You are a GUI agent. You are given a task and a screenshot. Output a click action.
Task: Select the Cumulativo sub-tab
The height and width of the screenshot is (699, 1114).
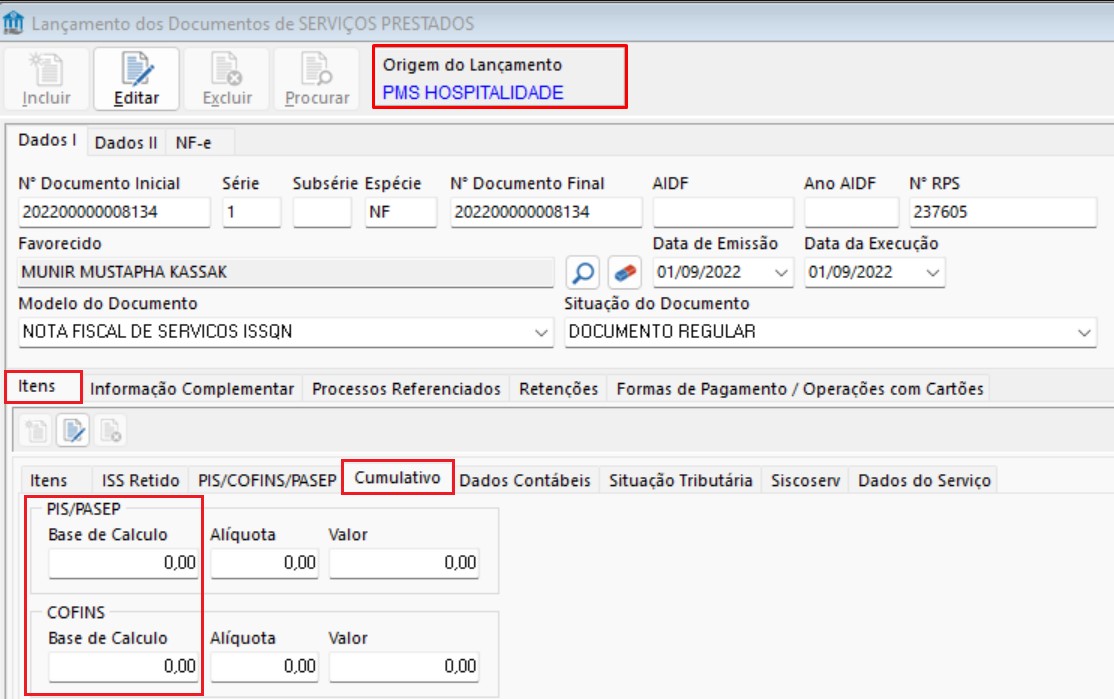398,477
